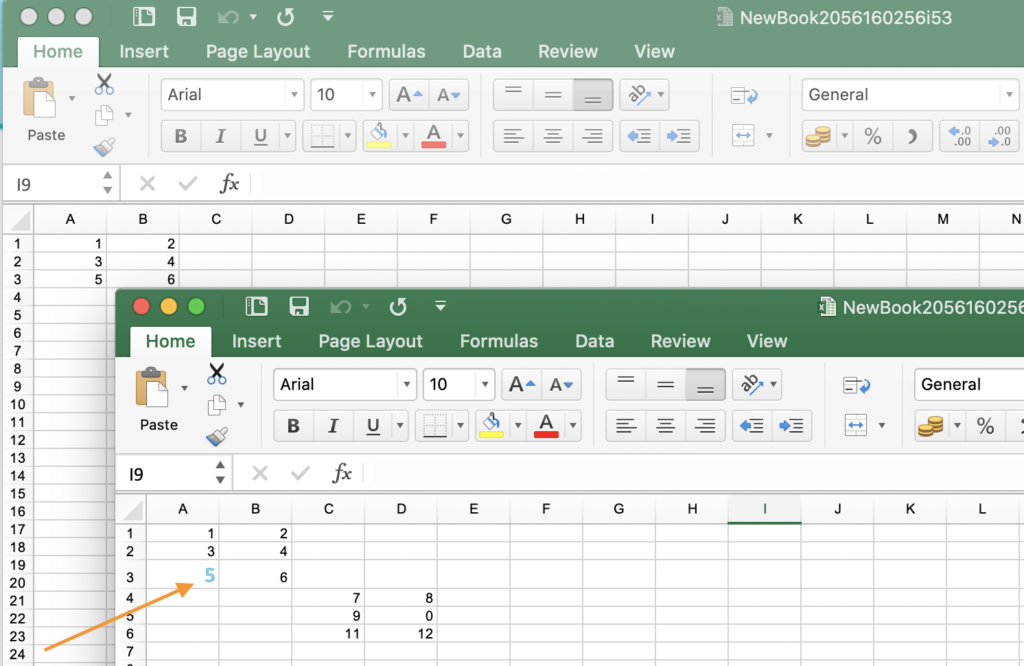This screenshot has height=666, width=1024.
Task: Decrease indent in front window
Action: click(752, 426)
